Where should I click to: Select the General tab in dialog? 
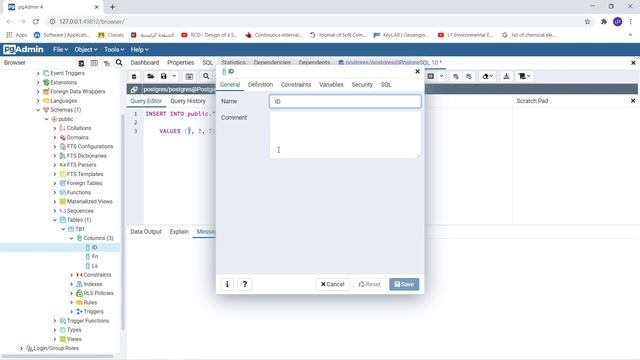(230, 84)
